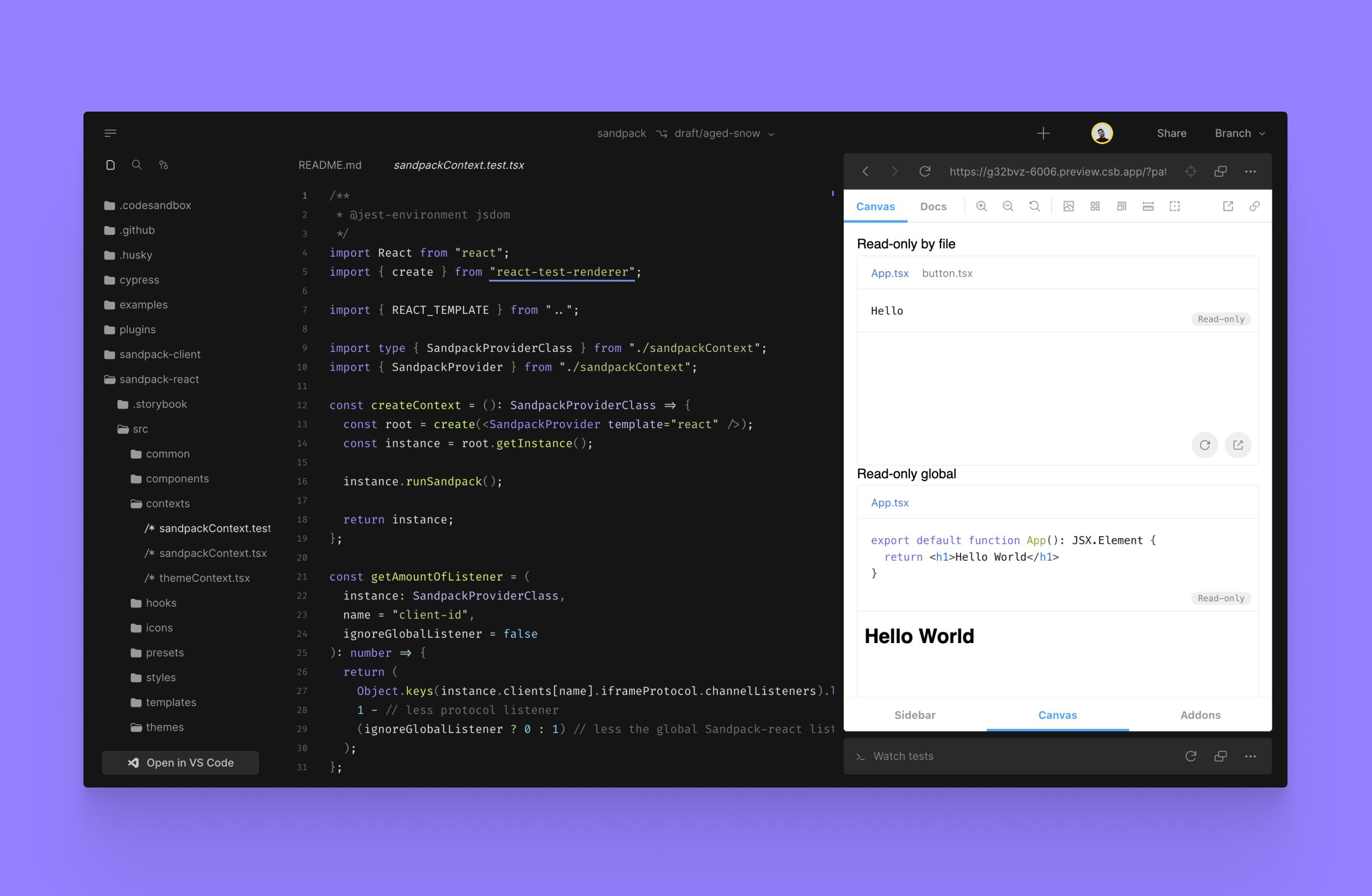Click the file search icon in sidebar
The width and height of the screenshot is (1372, 896).
tap(136, 165)
